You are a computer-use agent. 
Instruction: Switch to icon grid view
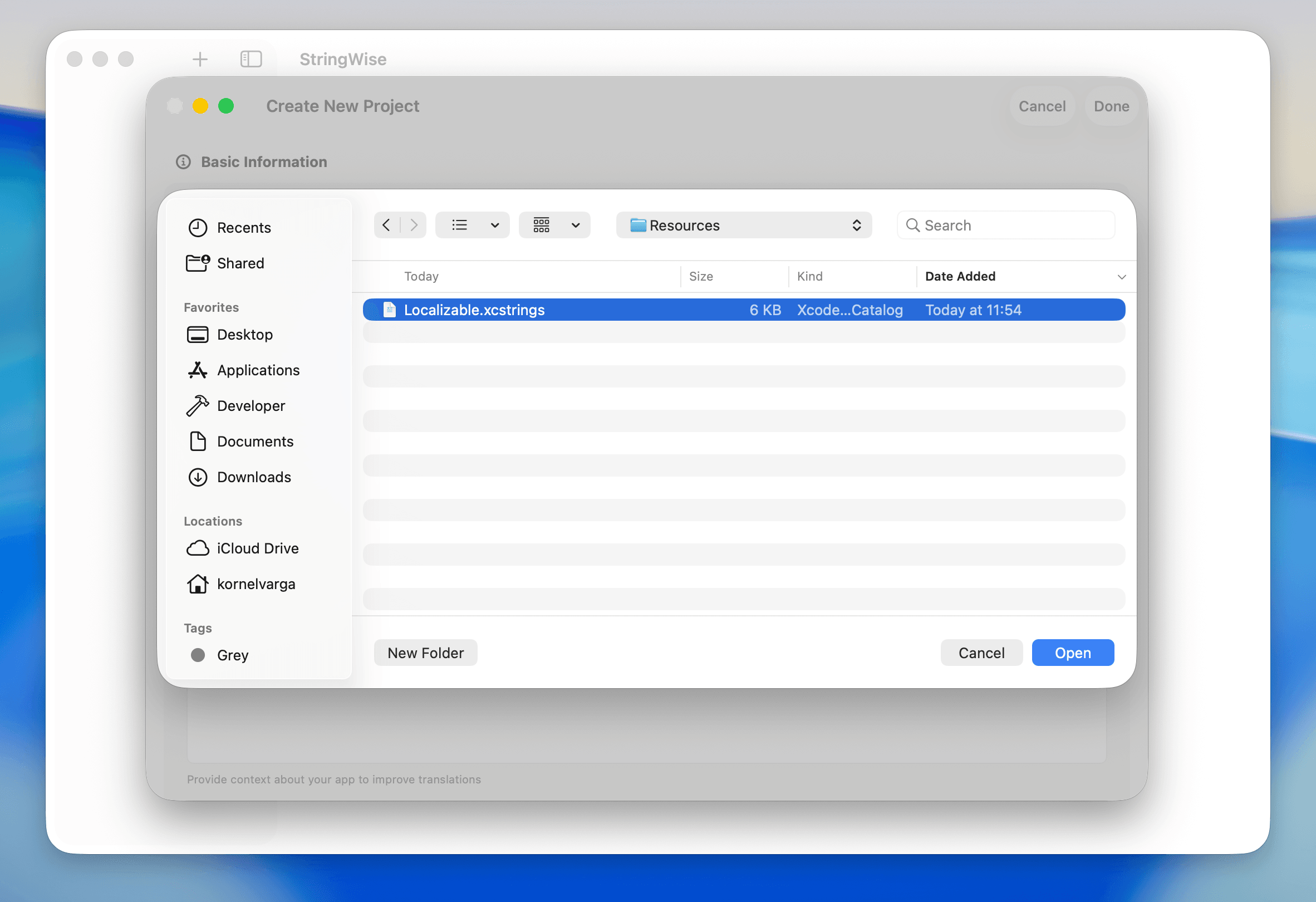[541, 225]
